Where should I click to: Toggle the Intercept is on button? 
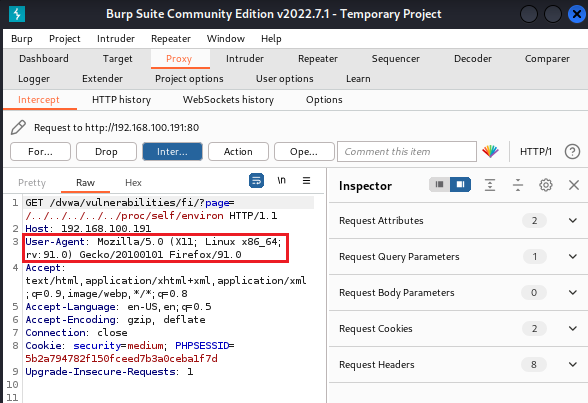pos(172,151)
